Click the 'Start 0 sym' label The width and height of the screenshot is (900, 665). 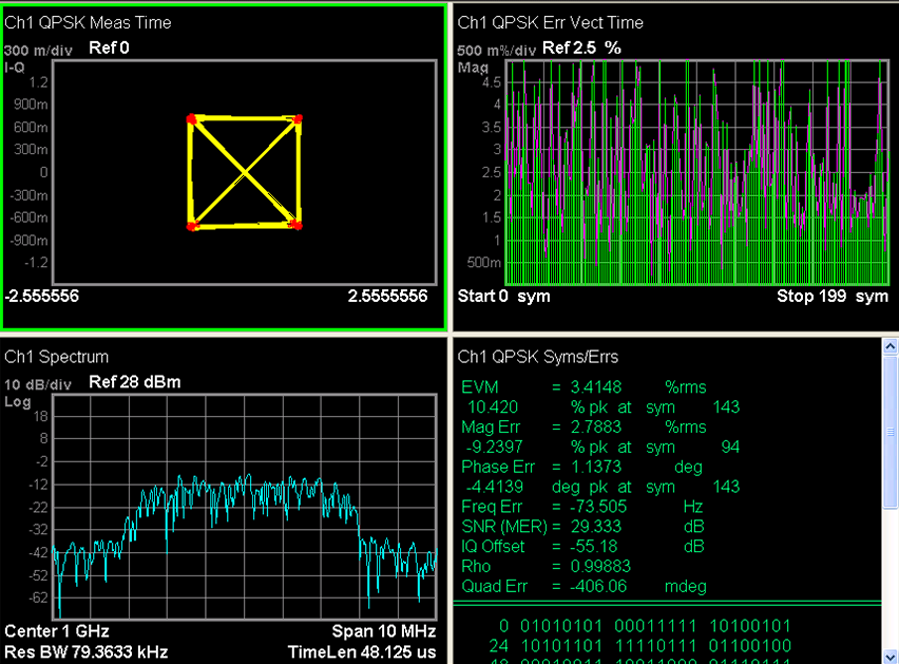tap(504, 296)
